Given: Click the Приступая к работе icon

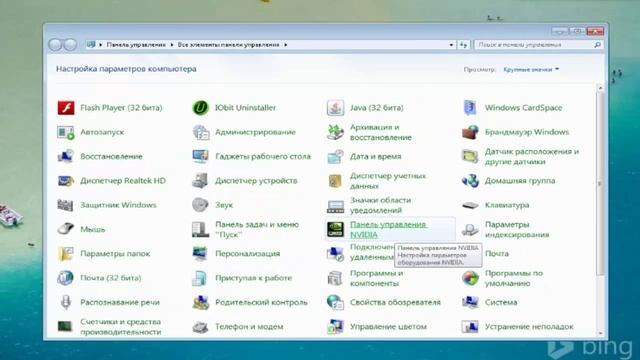Looking at the screenshot, I should pos(200,278).
